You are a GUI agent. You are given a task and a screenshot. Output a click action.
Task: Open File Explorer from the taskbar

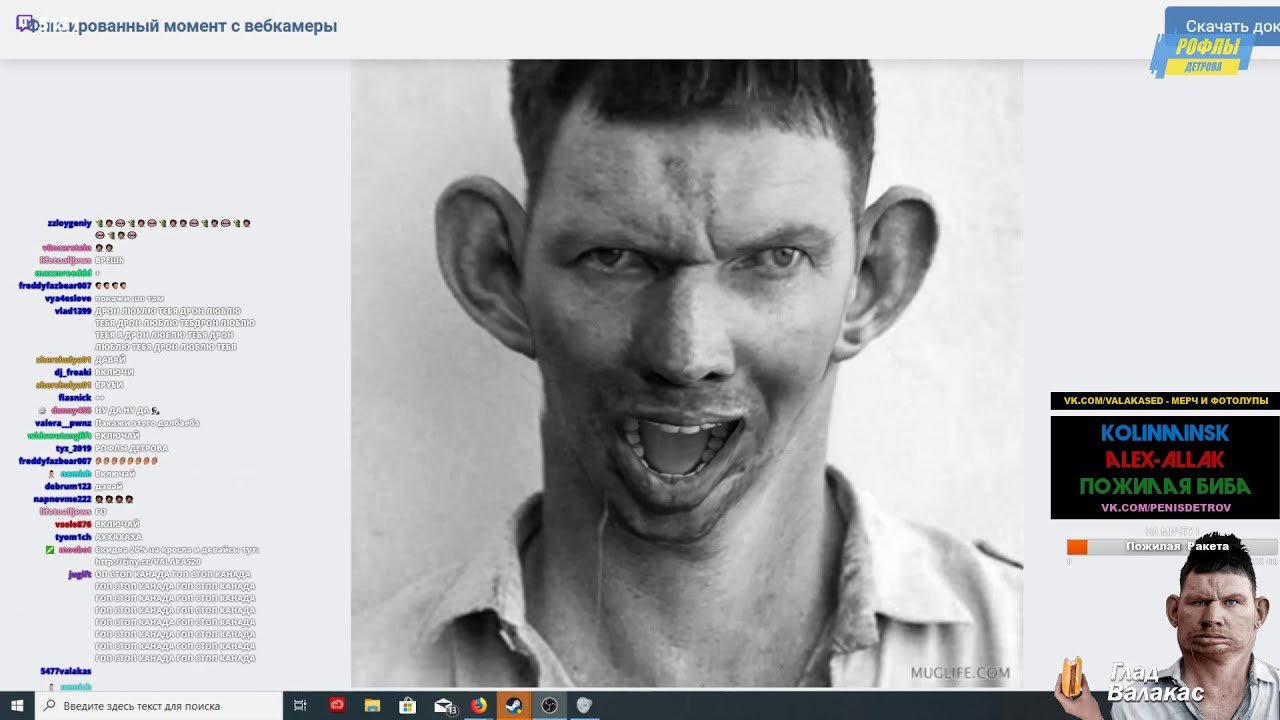[372, 705]
